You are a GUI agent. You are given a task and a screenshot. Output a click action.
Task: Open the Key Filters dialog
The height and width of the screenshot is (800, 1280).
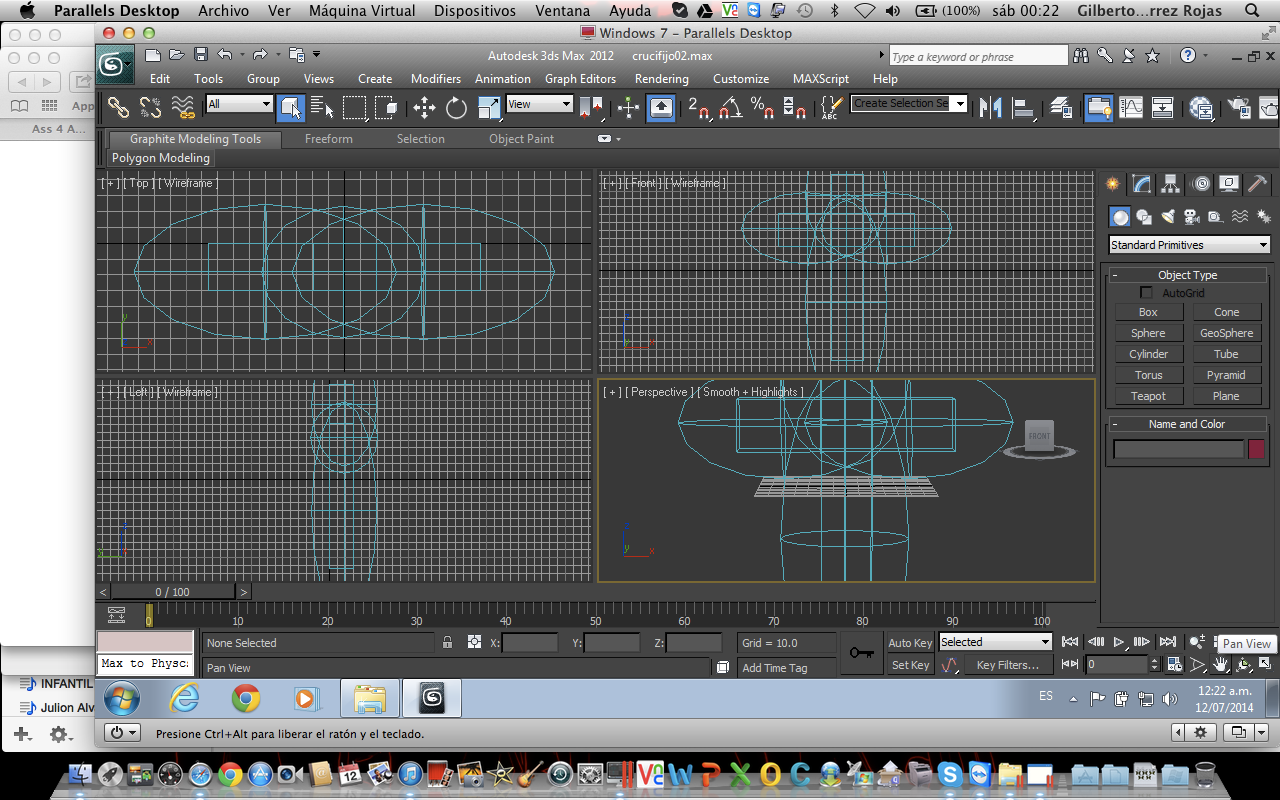tap(1008, 665)
